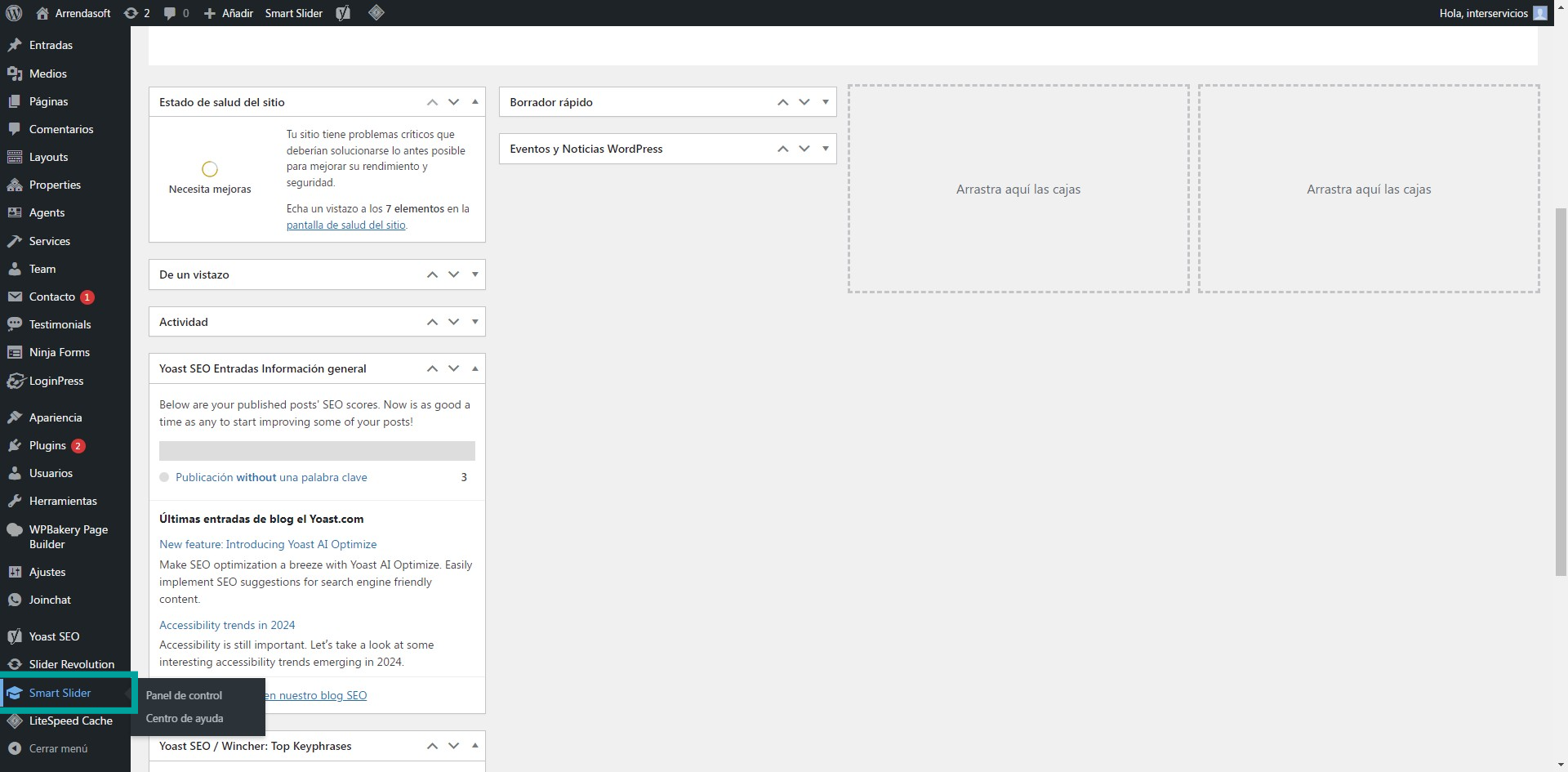Click the Yoast icon in the admin bar
This screenshot has height=772, width=1568.
[x=343, y=13]
